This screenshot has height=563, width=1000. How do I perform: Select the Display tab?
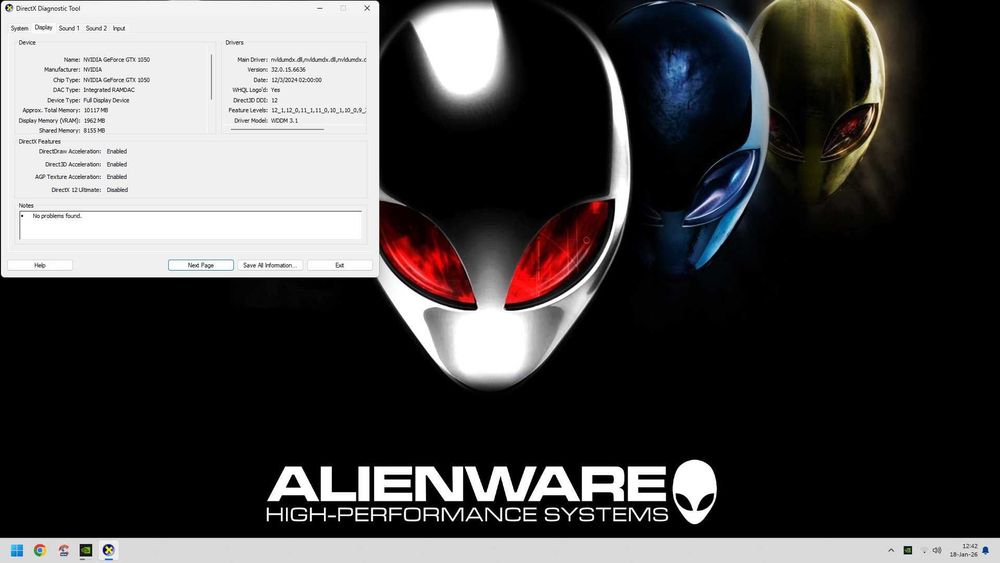(x=43, y=27)
